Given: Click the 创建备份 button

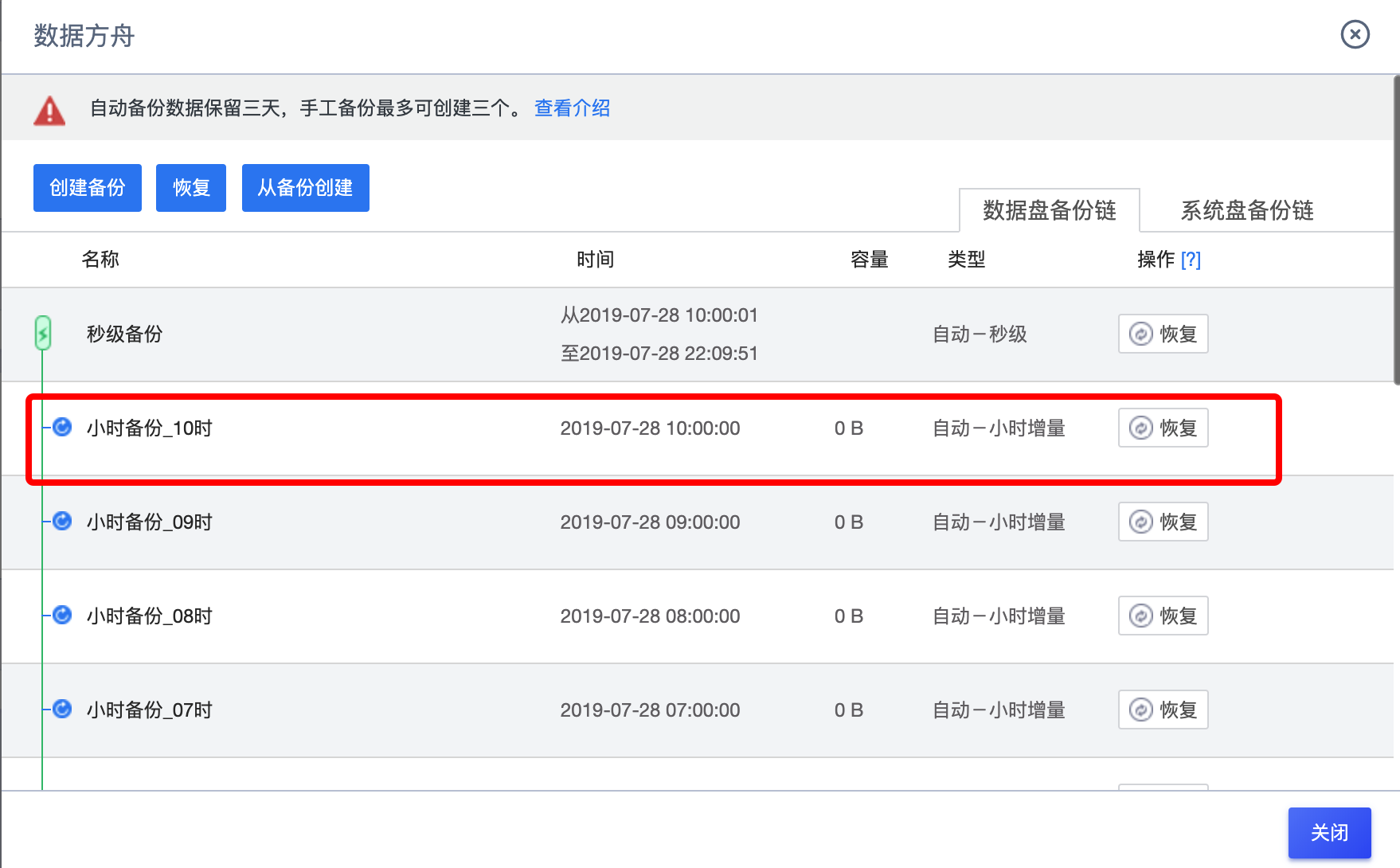Looking at the screenshot, I should tap(88, 188).
